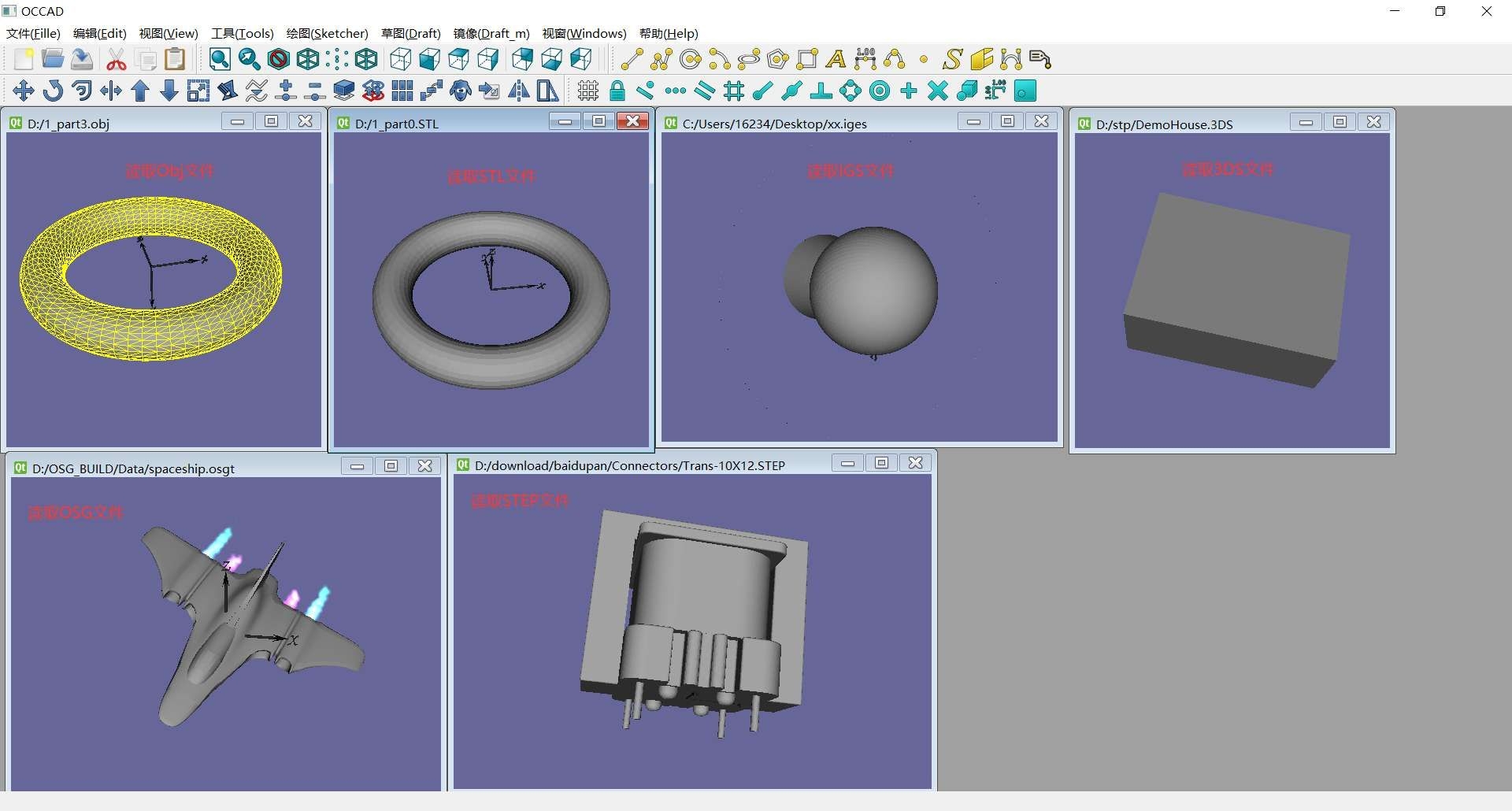This screenshot has height=811, width=1512.
Task: Select the Rotate transform tool
Action: pos(53,91)
